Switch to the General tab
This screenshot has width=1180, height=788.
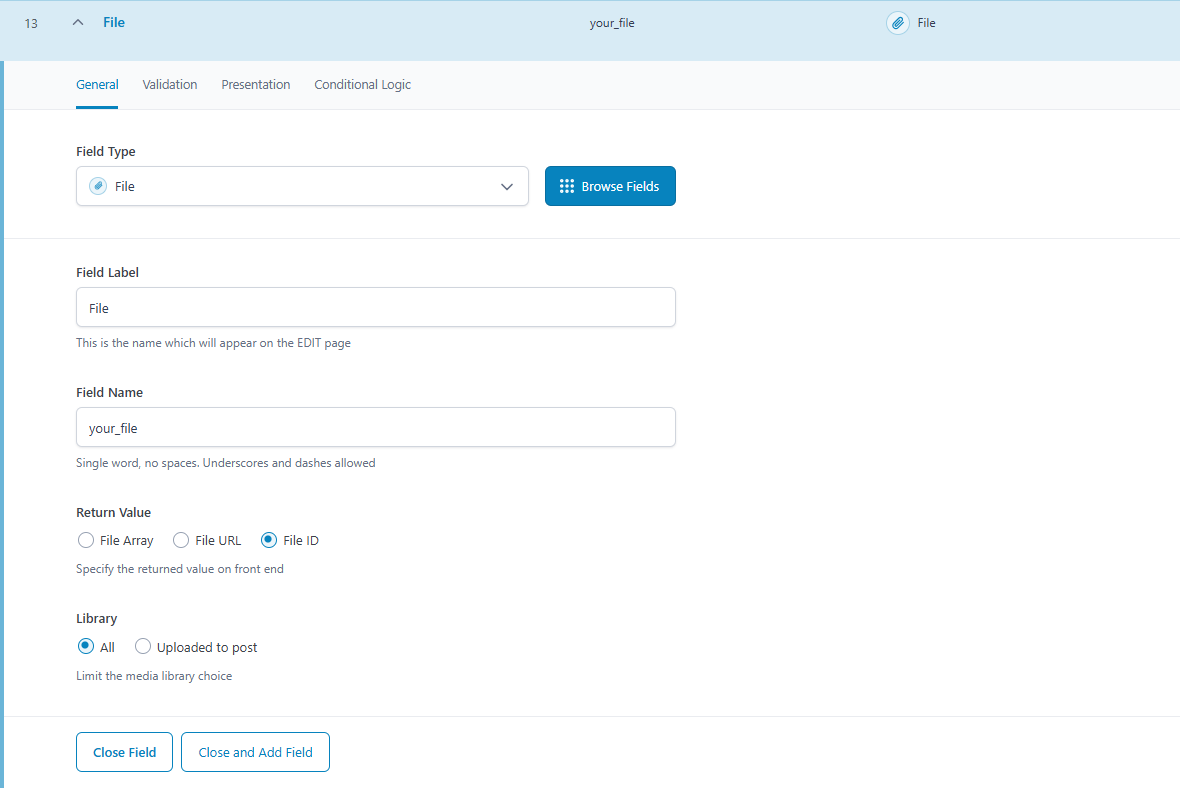(x=97, y=85)
